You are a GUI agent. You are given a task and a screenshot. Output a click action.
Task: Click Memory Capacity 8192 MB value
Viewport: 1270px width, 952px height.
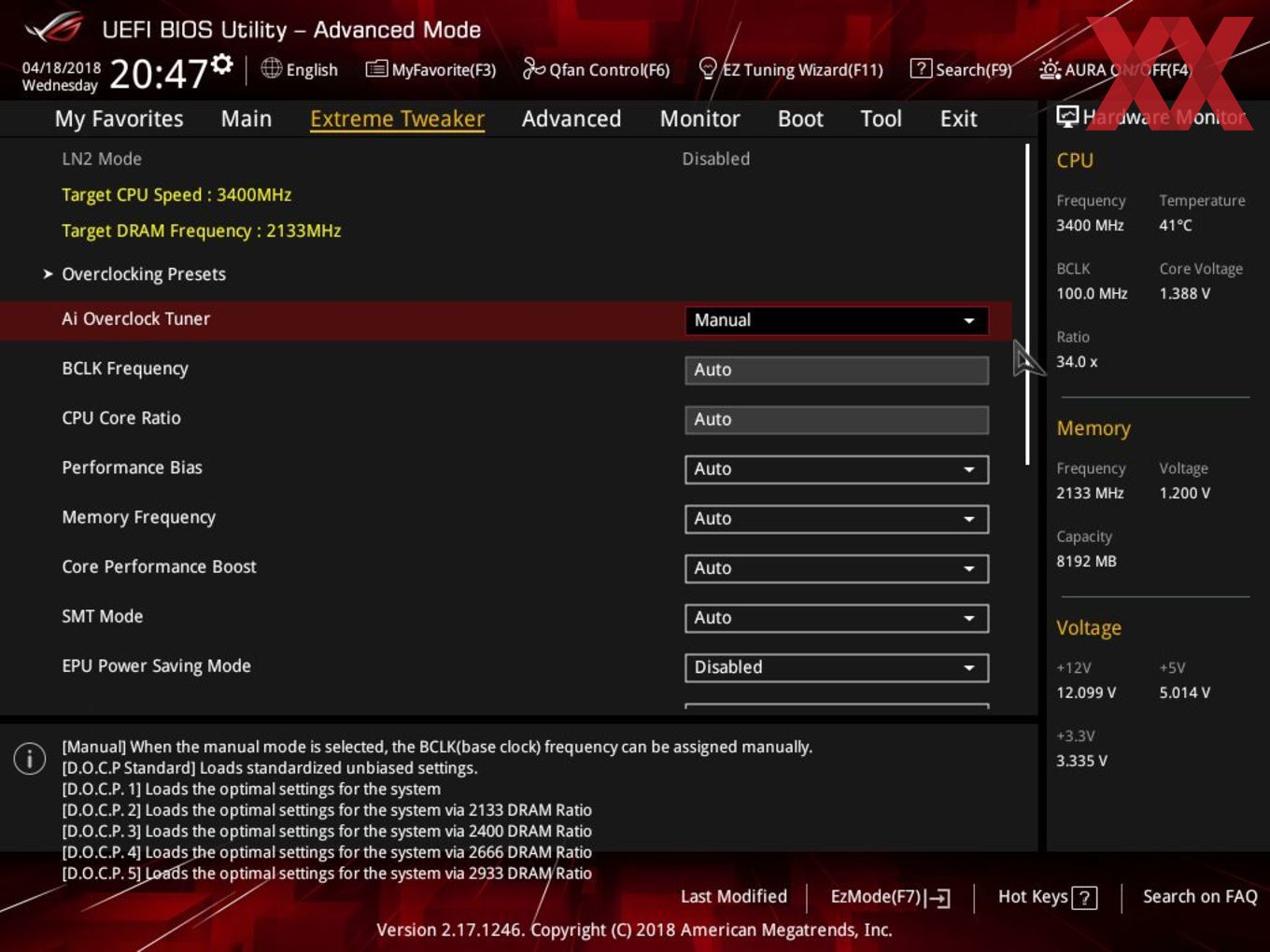tap(1086, 561)
